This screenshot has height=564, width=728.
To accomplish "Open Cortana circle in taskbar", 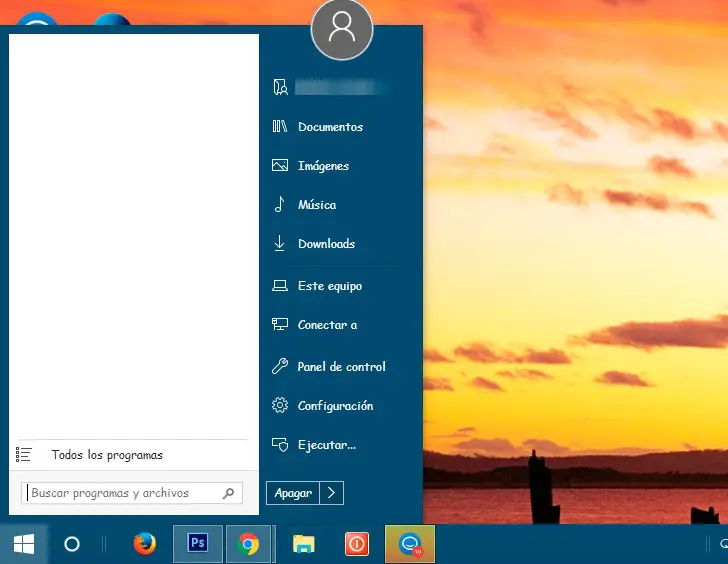I will click(72, 544).
